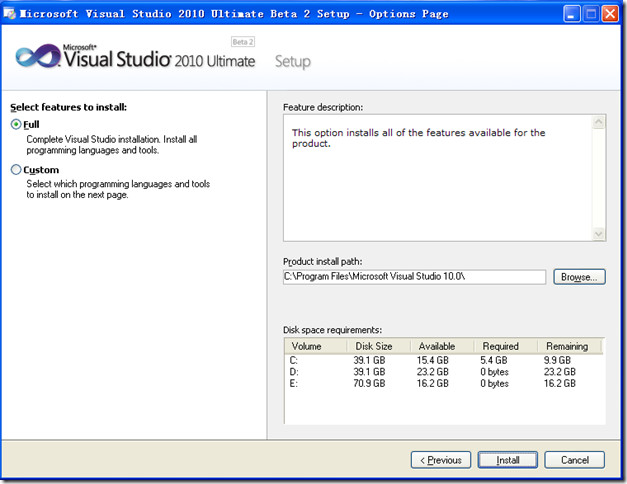Select the Full installation radio button
The width and height of the screenshot is (627, 484).
pos(16,124)
